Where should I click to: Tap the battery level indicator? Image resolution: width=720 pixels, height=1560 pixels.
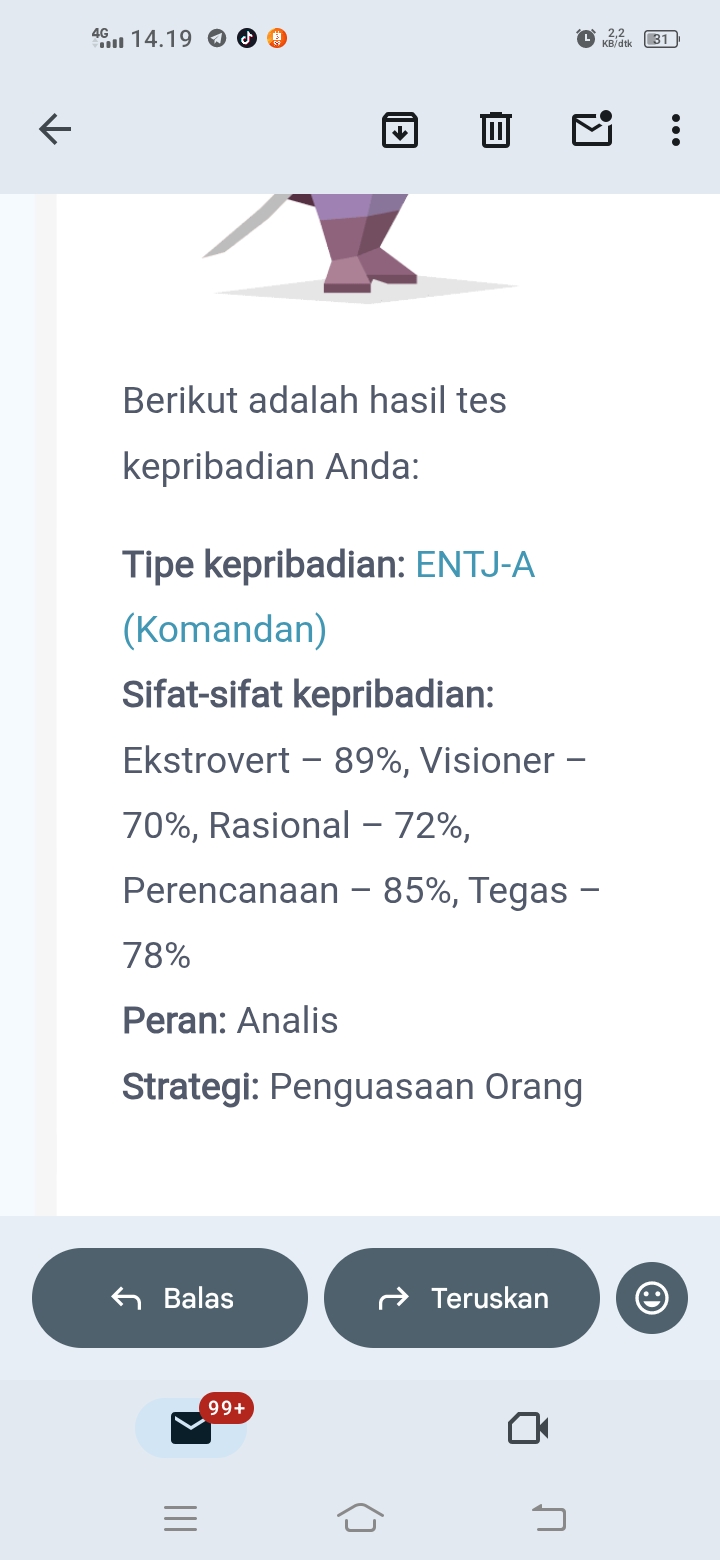pyautogui.click(x=661, y=39)
